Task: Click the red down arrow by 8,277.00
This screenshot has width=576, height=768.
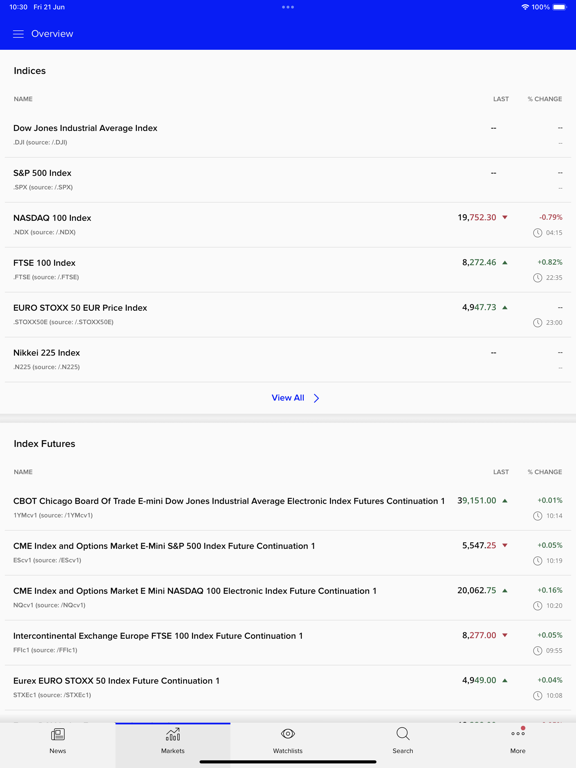Action: pyautogui.click(x=505, y=635)
